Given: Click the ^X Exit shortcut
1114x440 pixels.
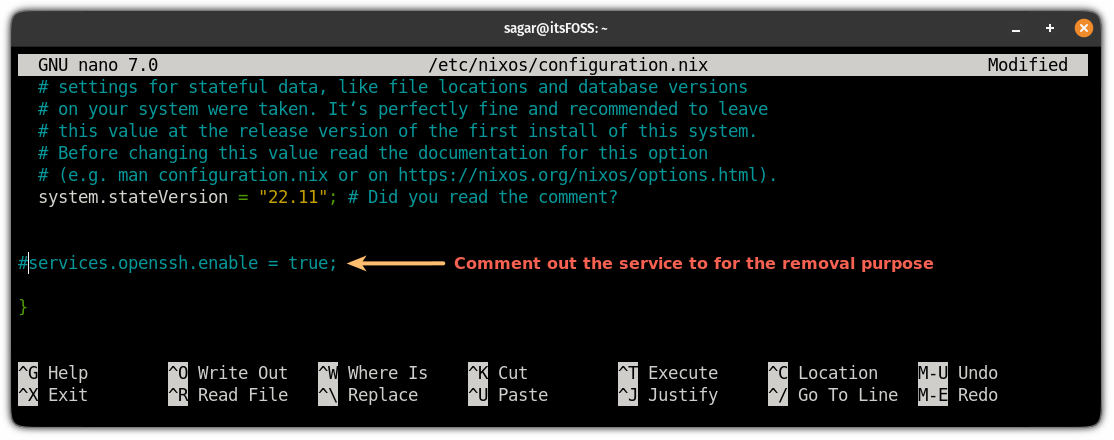Looking at the screenshot, I should point(59,395).
